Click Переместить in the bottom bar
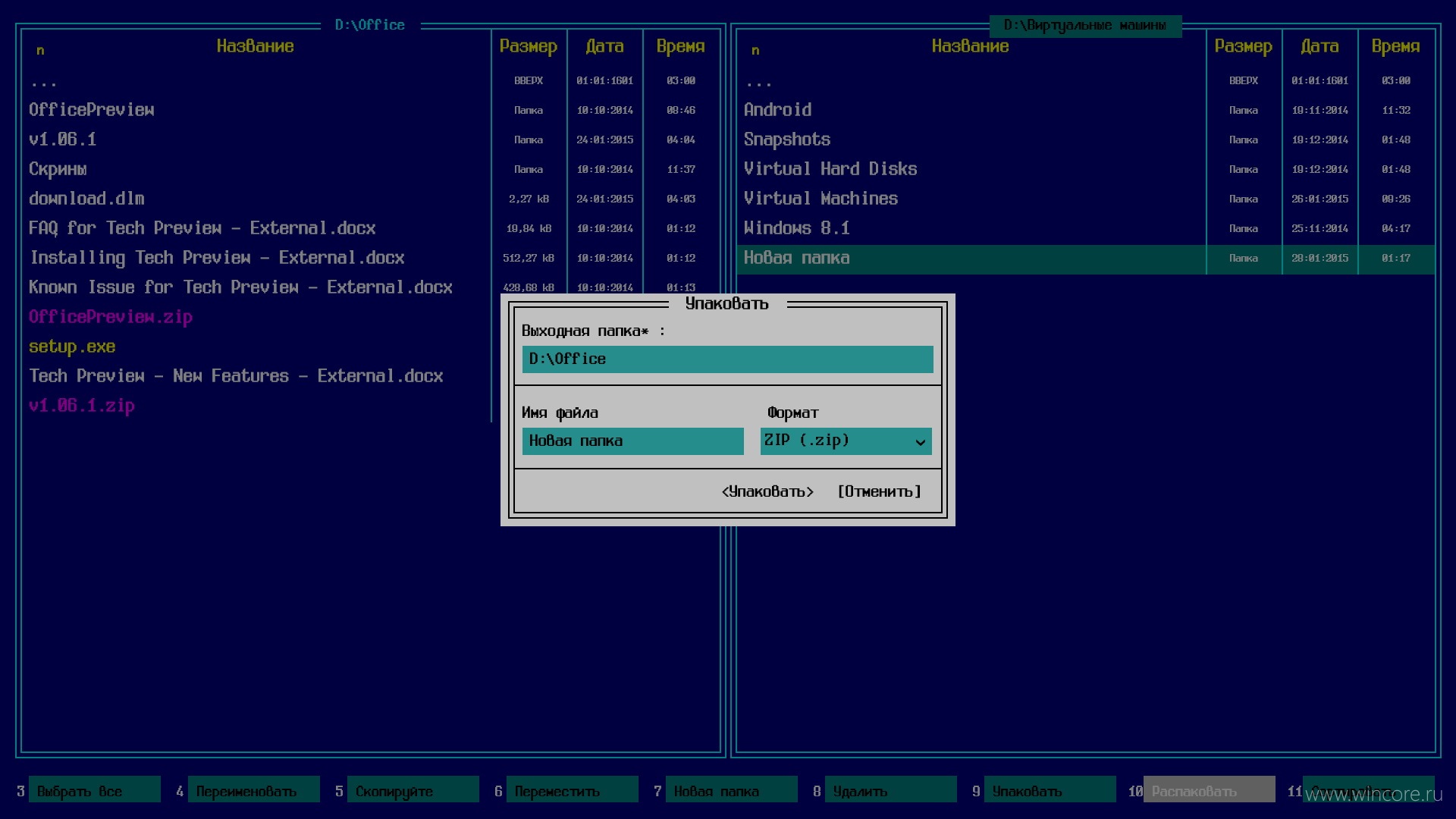Viewport: 1456px width, 819px height. click(x=572, y=789)
